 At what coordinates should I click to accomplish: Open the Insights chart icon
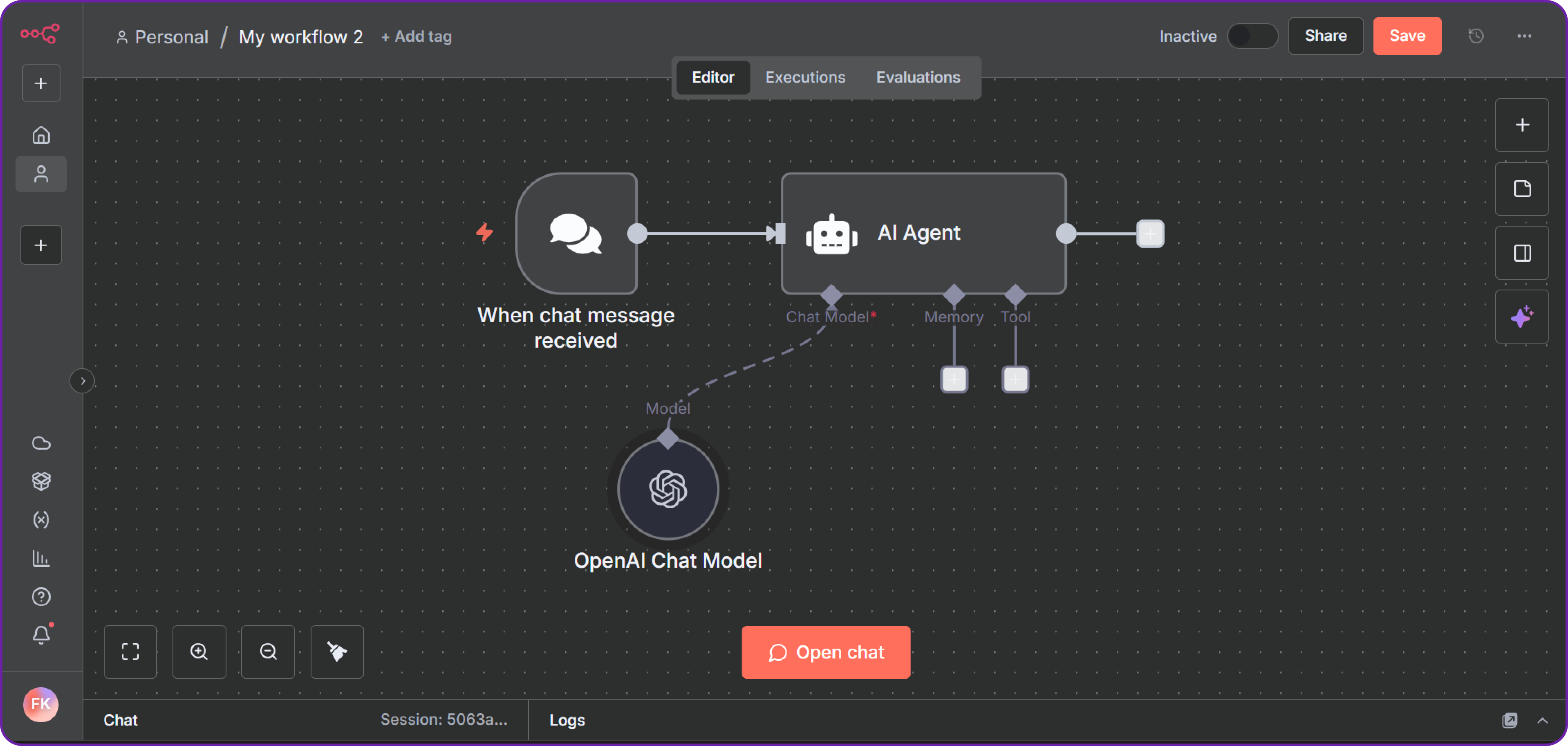coord(41,558)
